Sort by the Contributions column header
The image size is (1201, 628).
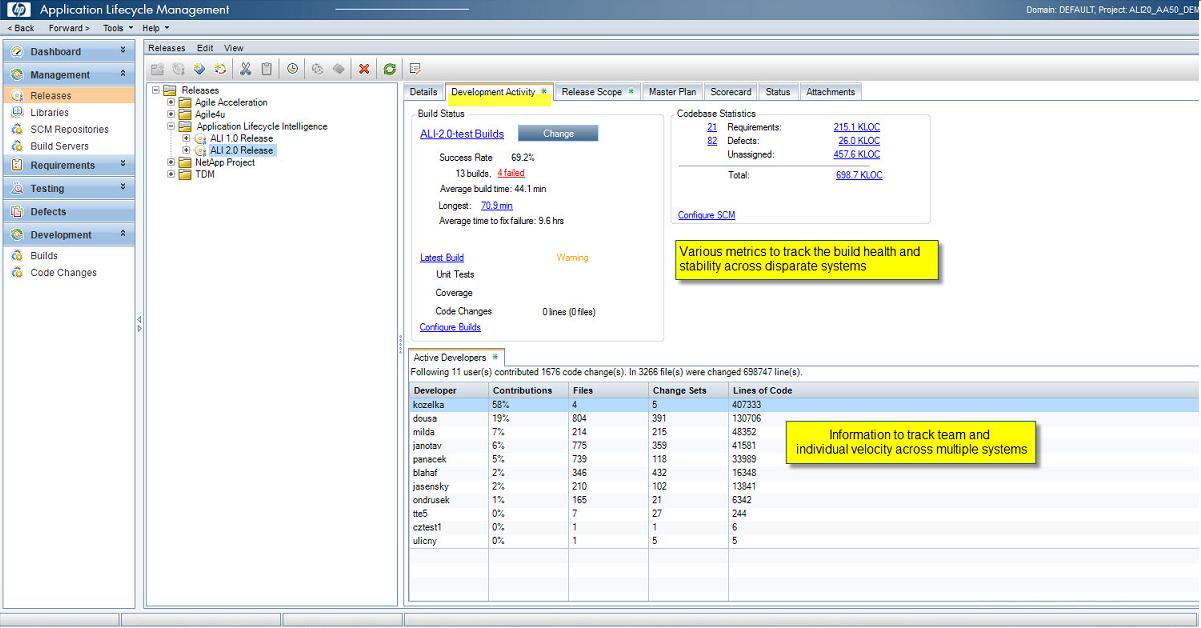pyautogui.click(x=528, y=390)
